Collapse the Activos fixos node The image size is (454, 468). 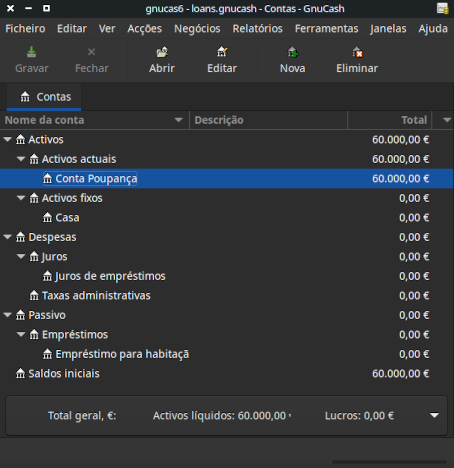[21, 198]
